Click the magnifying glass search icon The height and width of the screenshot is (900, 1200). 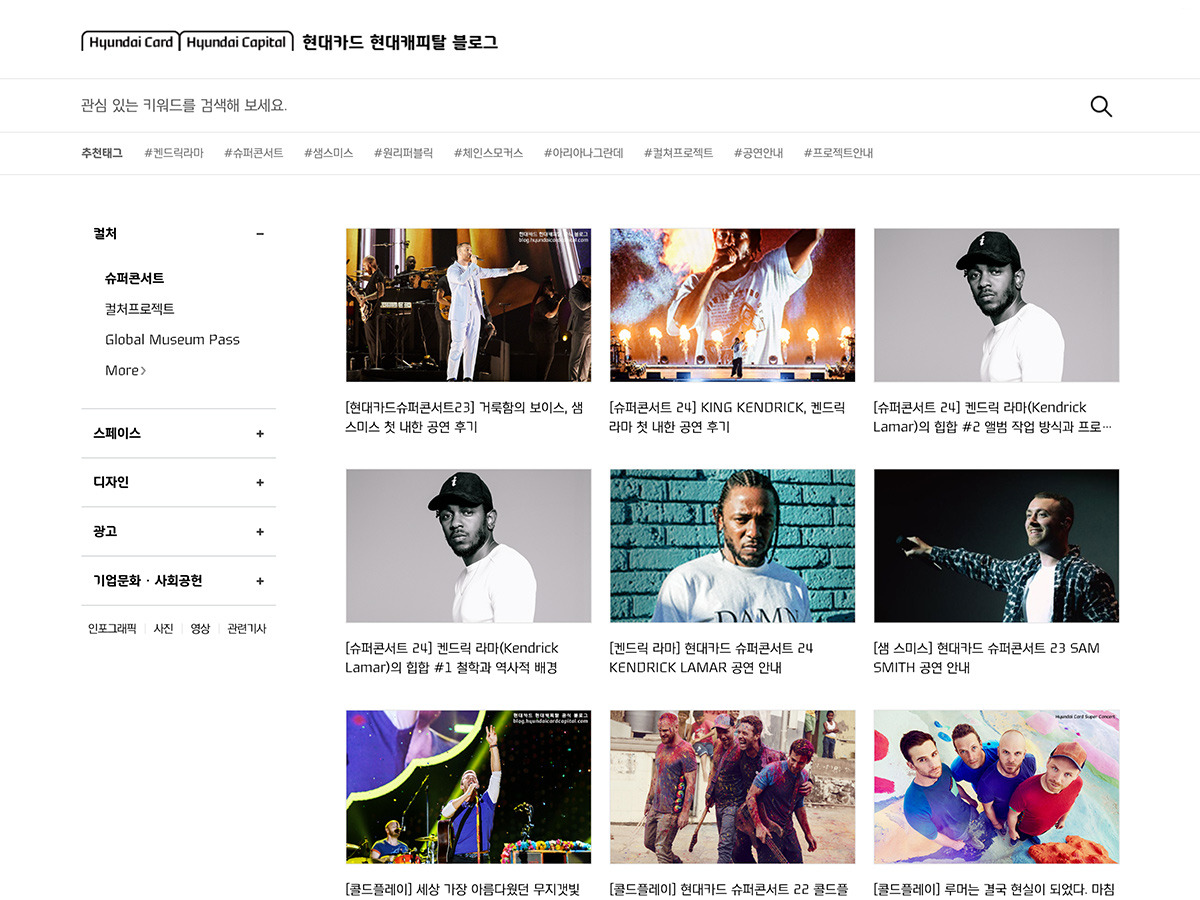click(1101, 106)
